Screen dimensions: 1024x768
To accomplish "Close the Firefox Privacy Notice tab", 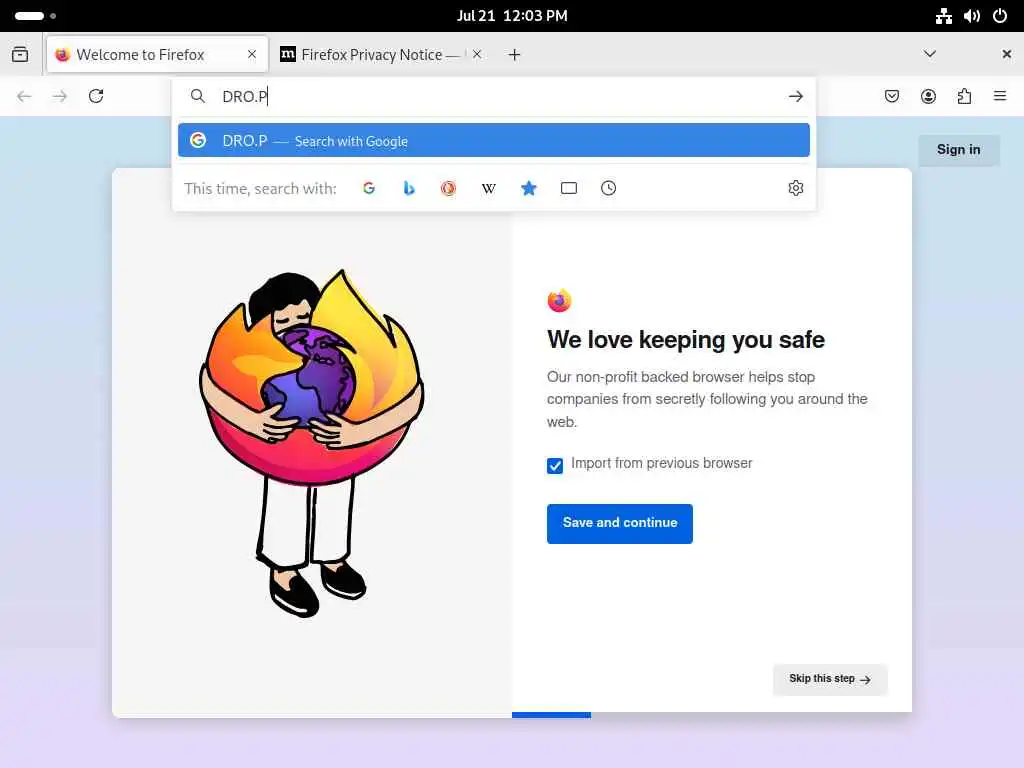I will [x=477, y=55].
